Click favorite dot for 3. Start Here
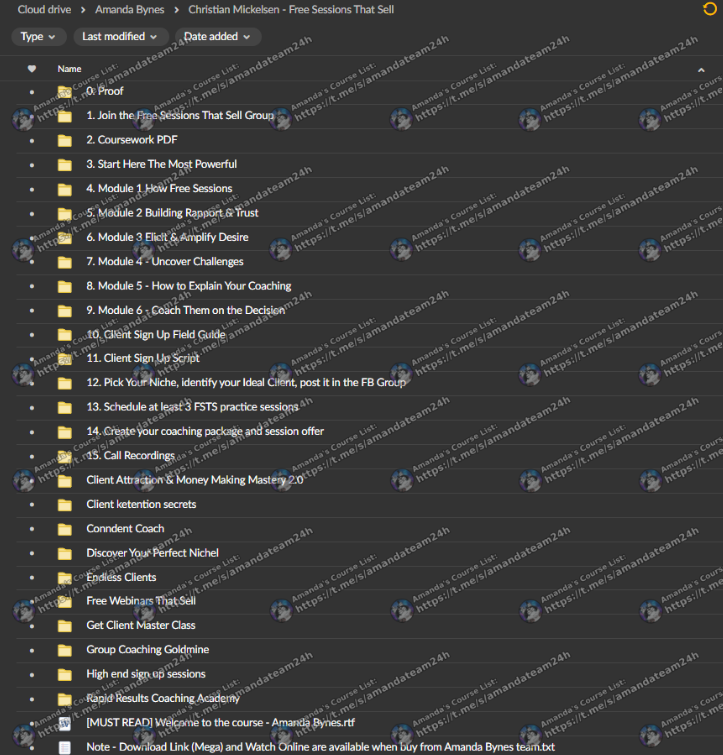Image resolution: width=723 pixels, height=755 pixels. point(32,165)
